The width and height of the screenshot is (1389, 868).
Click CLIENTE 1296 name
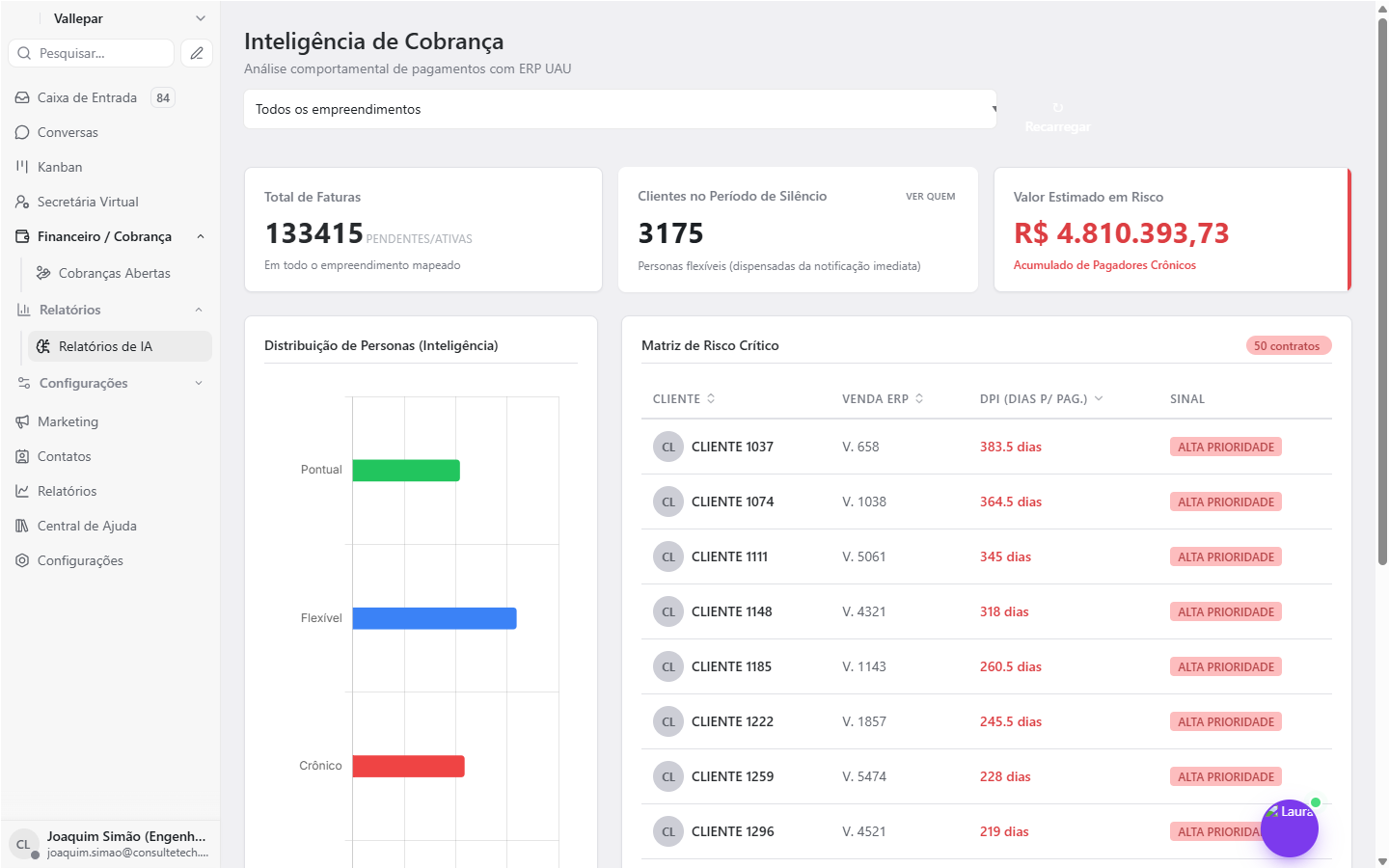pos(733,831)
